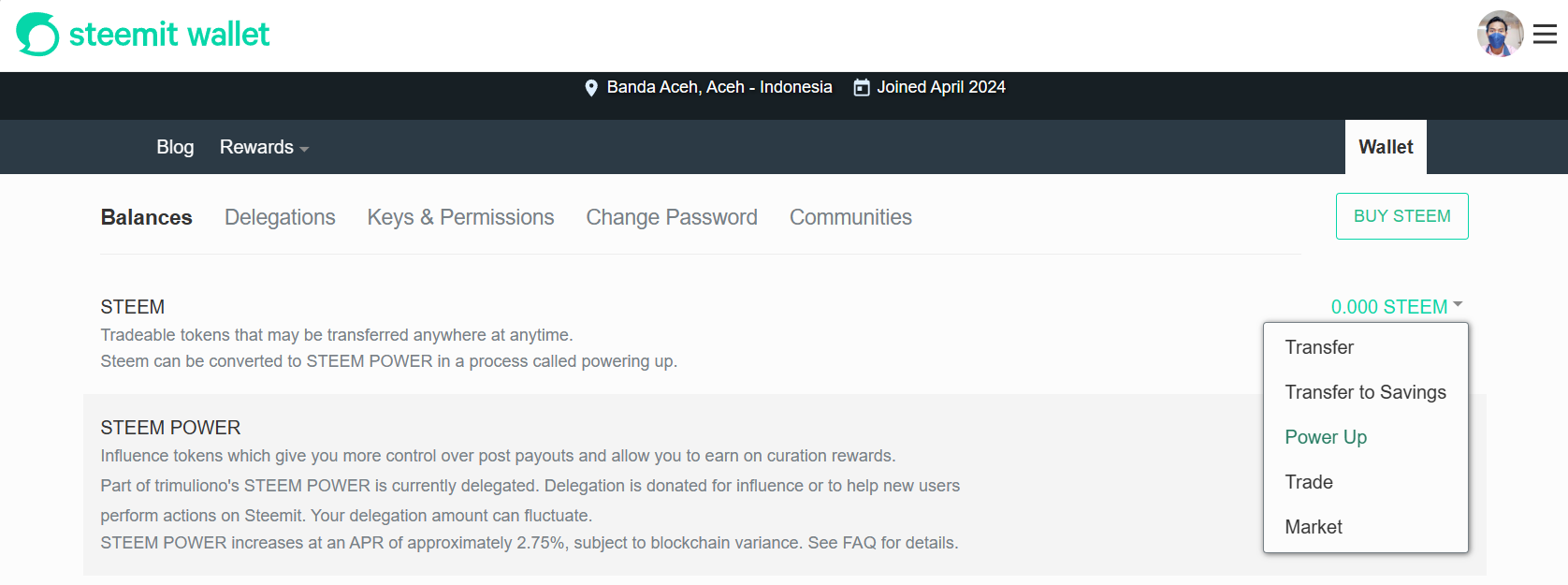1568x585 pixels.
Task: Click the joined date calendar icon
Action: [x=862, y=88]
